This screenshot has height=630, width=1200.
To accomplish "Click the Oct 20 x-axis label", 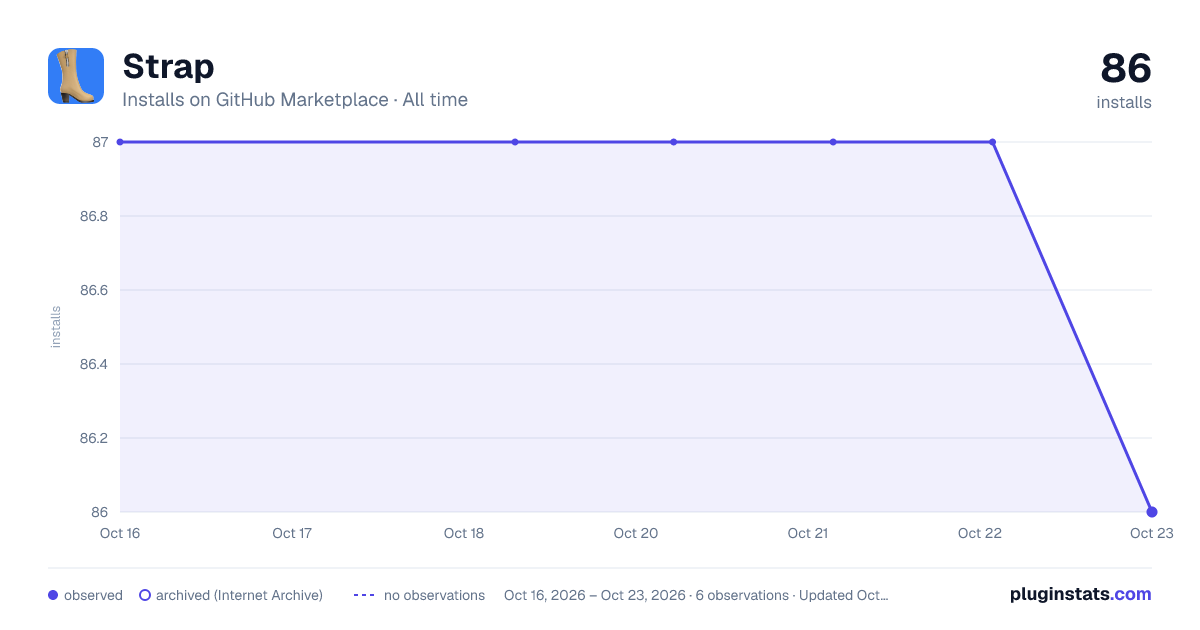I will 636,533.
